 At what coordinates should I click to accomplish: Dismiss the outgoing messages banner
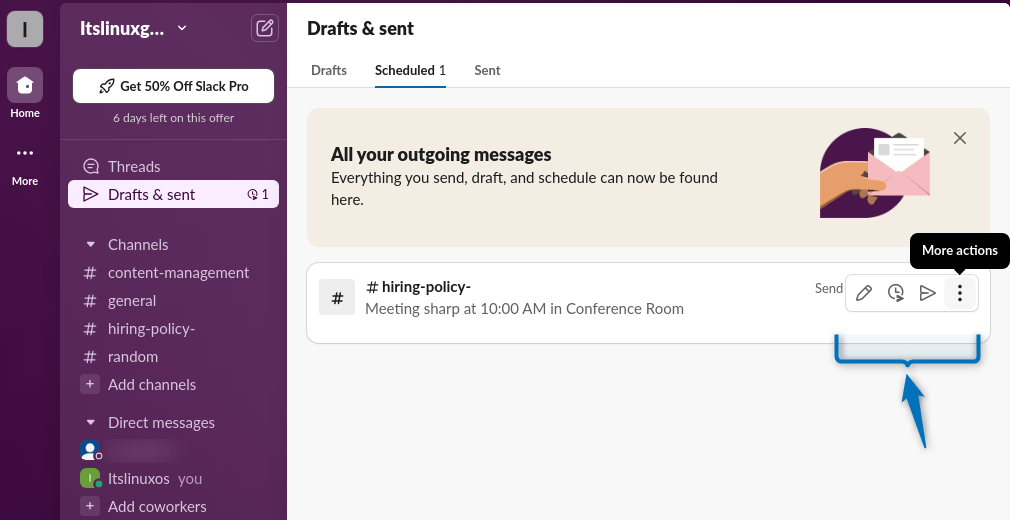click(960, 138)
